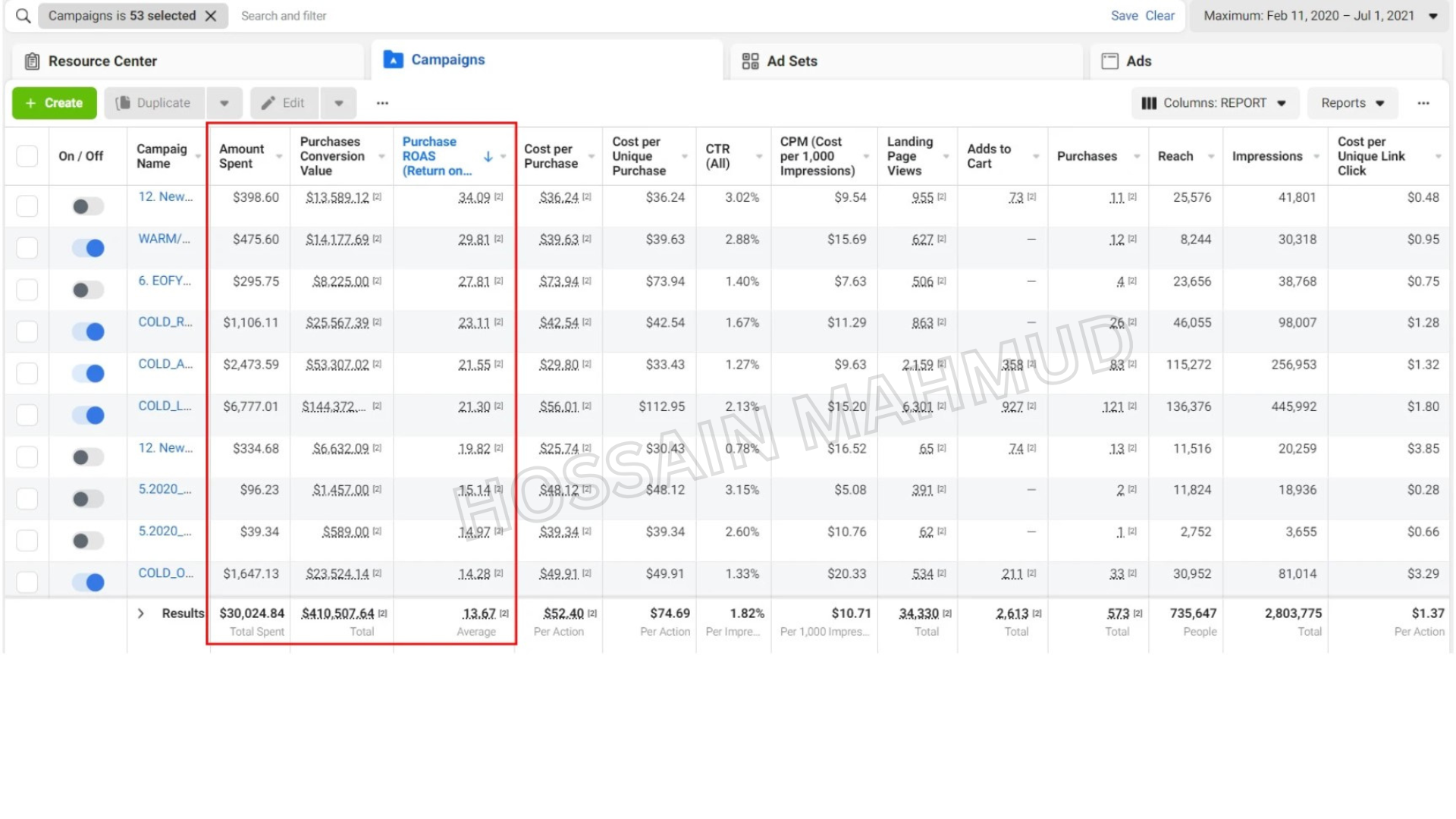Open Amount Spent column menu arrow
Image resolution: width=1456 pixels, height=819 pixels.
[279, 156]
